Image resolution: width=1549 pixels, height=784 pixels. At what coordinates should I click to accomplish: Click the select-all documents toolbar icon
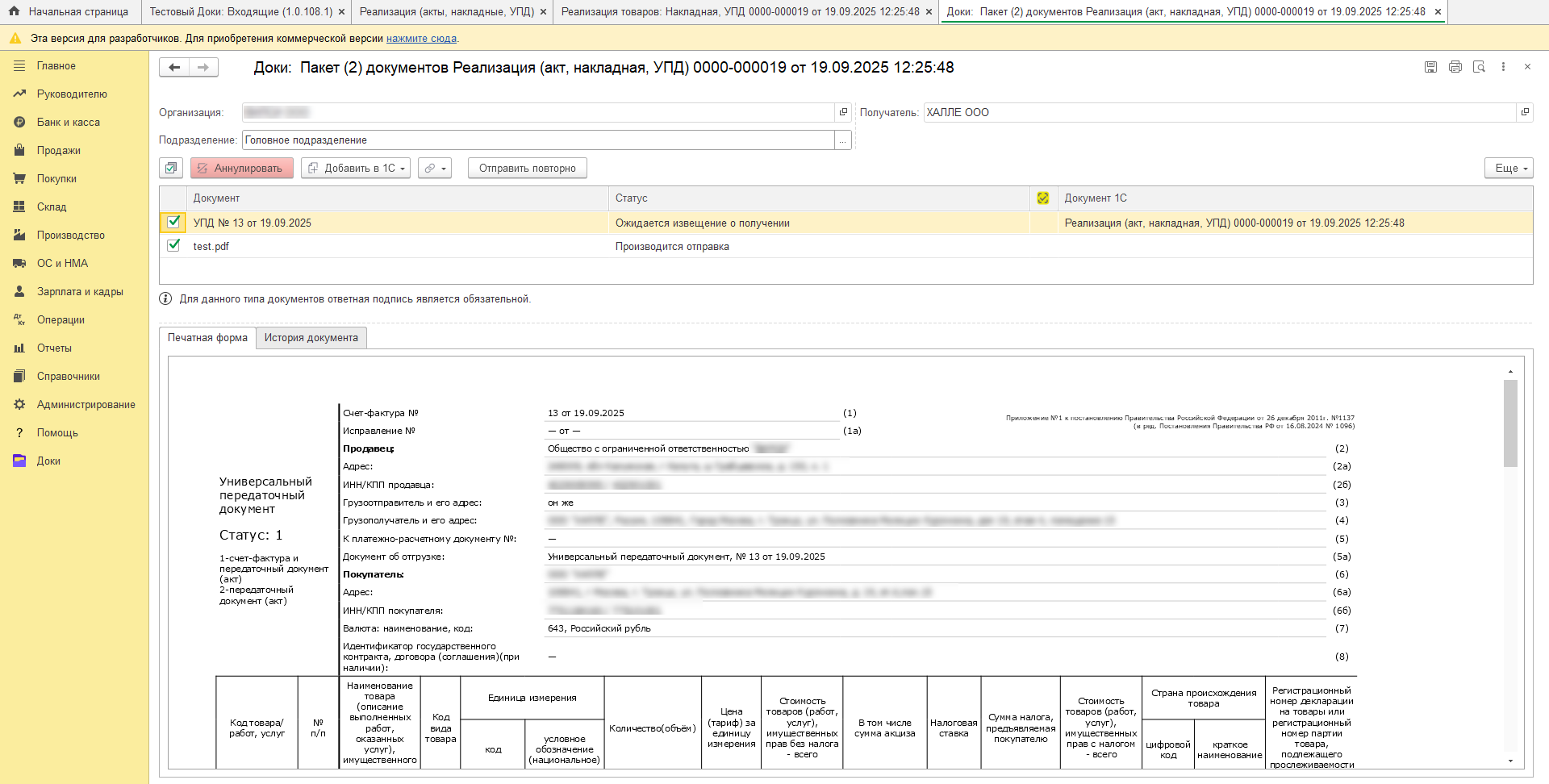[x=171, y=169]
